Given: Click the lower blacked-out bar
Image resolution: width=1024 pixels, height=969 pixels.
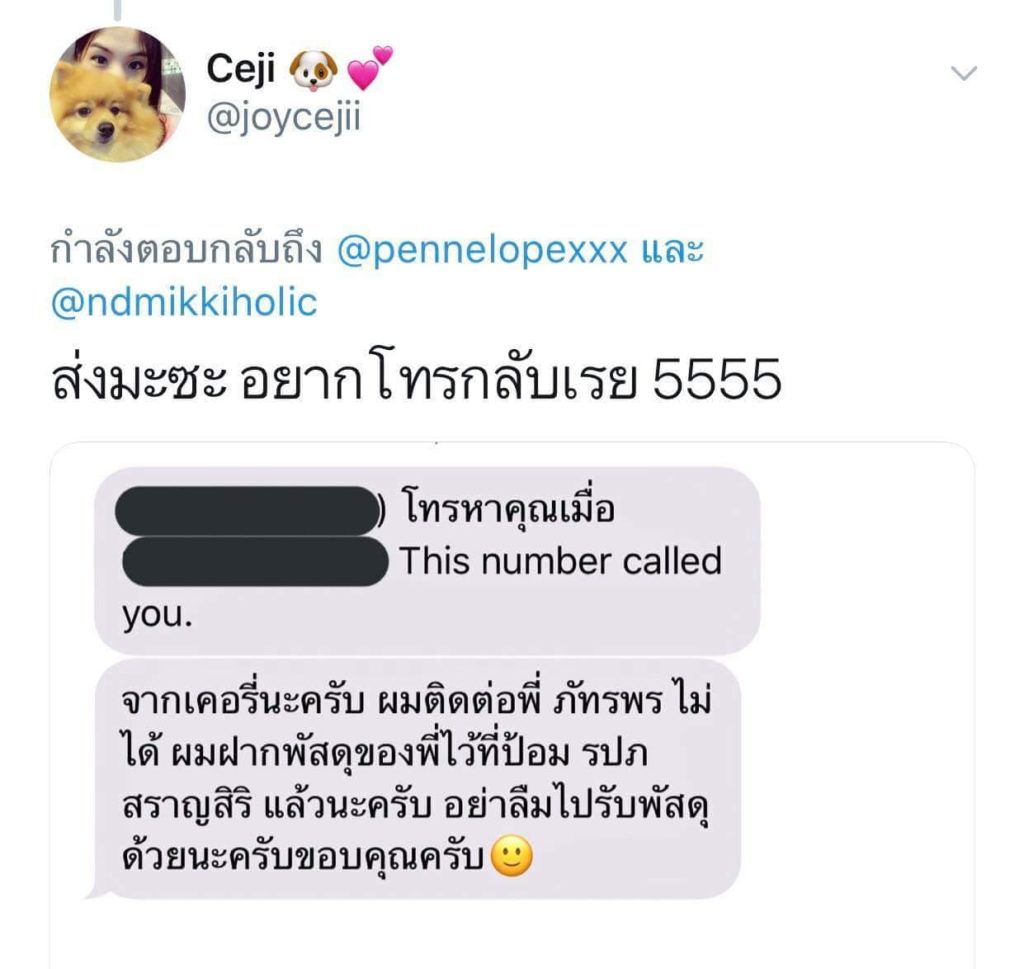Looking at the screenshot, I should click(x=255, y=561).
